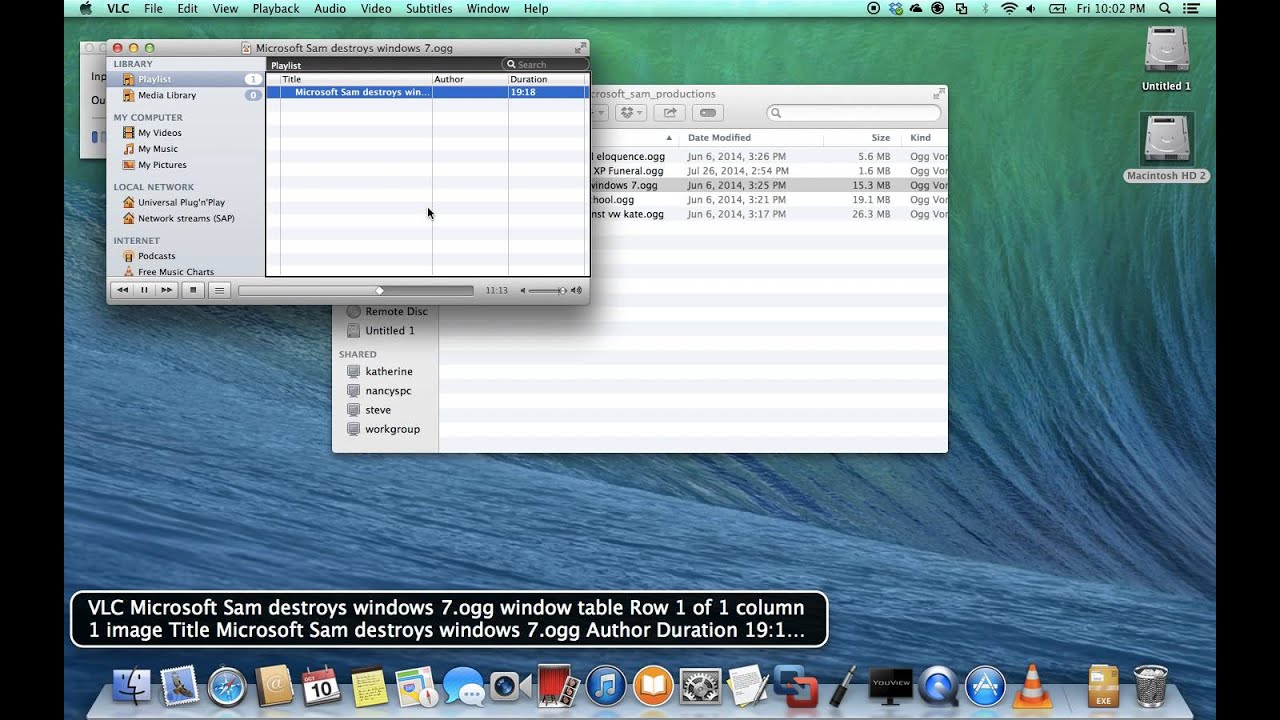Select the 'Microsoft Sam destroys win...' playlist row
1280x720 pixels.
tap(427, 92)
